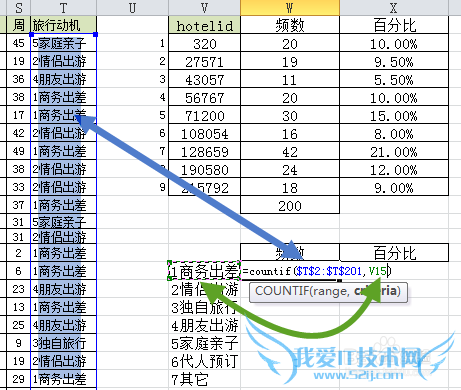Select the 3独自旅行 cell in column T
The width and height of the screenshot is (461, 390).
pyautogui.click(x=63, y=343)
